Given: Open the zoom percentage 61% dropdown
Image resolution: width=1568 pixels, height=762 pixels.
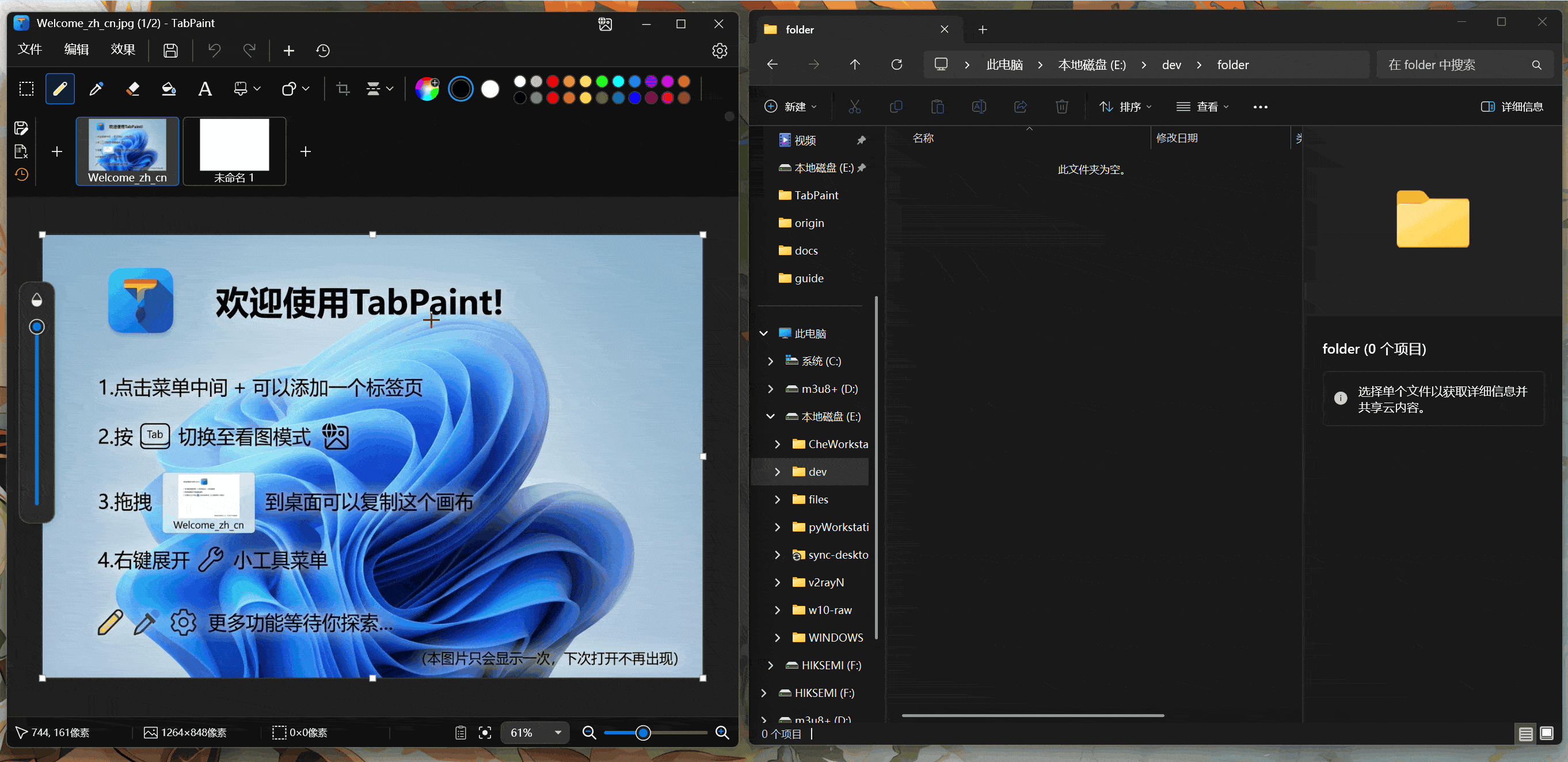Looking at the screenshot, I should pyautogui.click(x=558, y=732).
